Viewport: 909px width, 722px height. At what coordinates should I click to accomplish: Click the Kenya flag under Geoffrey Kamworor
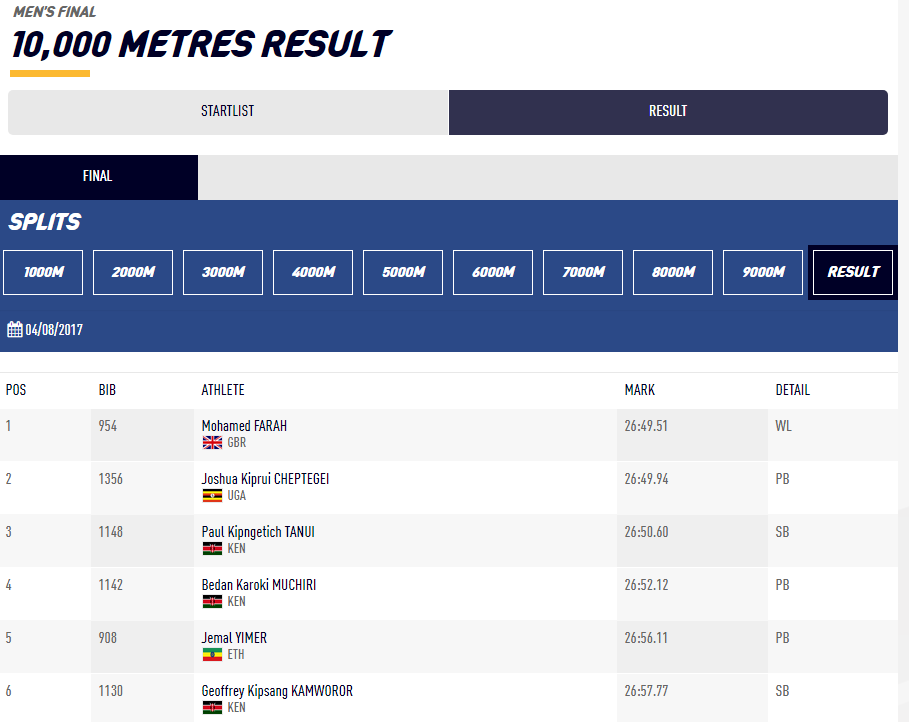pos(212,708)
